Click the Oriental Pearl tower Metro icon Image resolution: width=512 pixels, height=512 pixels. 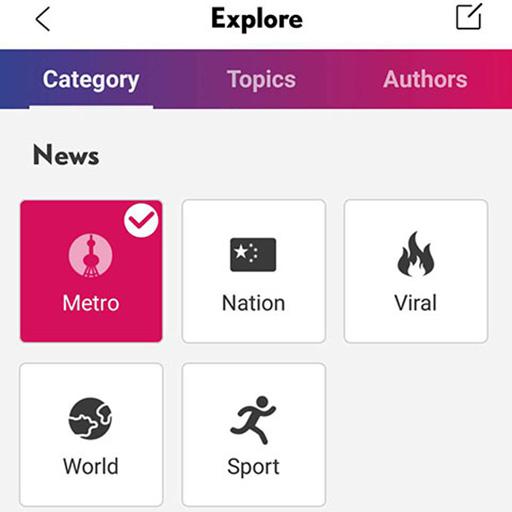pyautogui.click(x=91, y=256)
